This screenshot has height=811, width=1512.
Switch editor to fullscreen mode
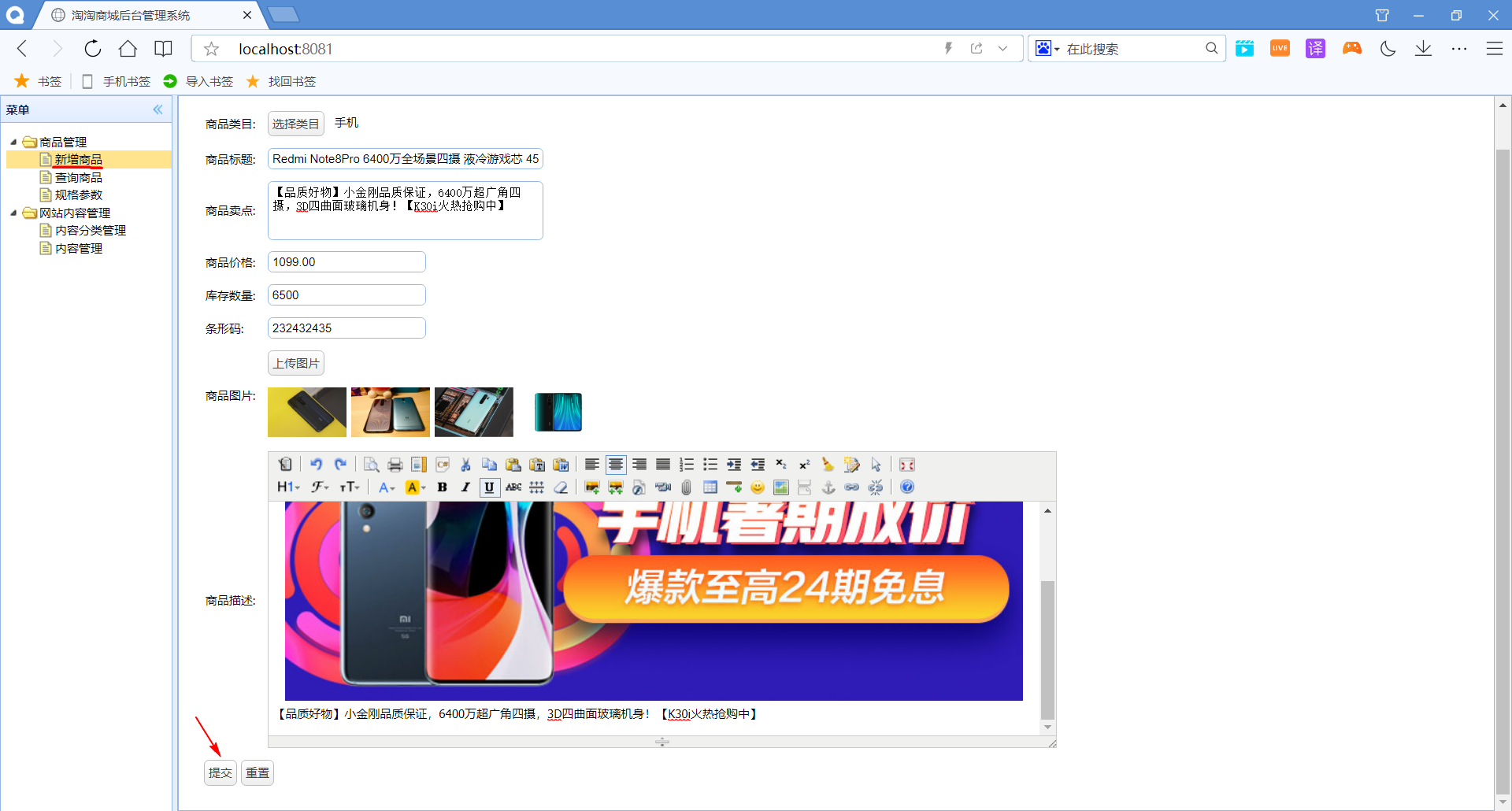906,465
